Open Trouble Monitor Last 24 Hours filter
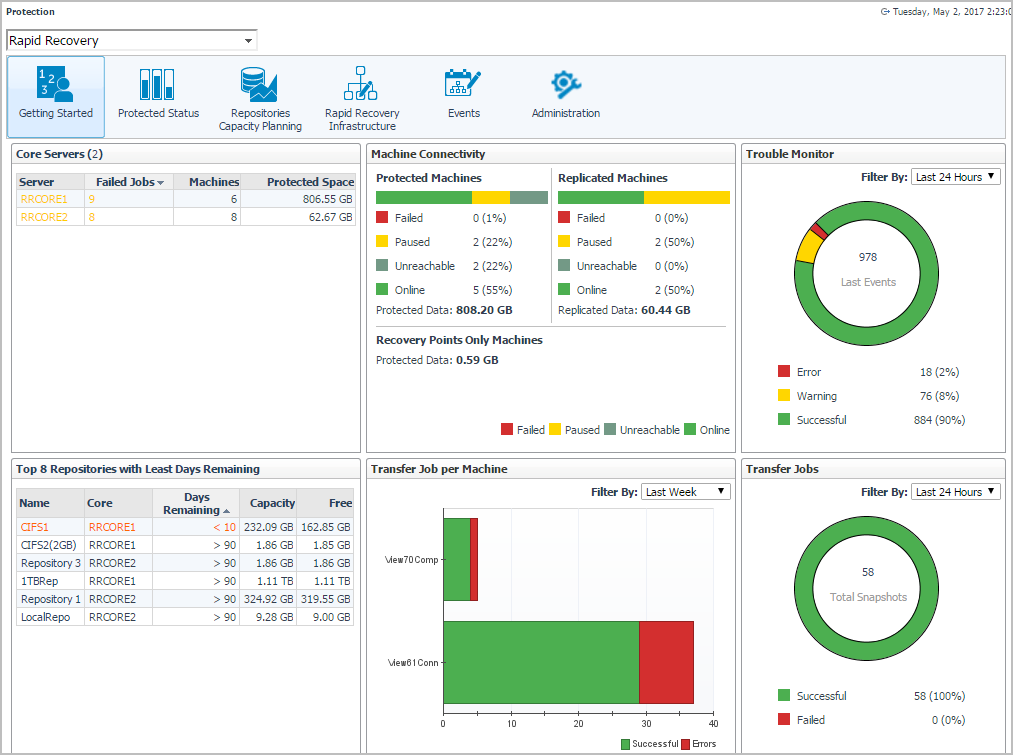 [956, 177]
